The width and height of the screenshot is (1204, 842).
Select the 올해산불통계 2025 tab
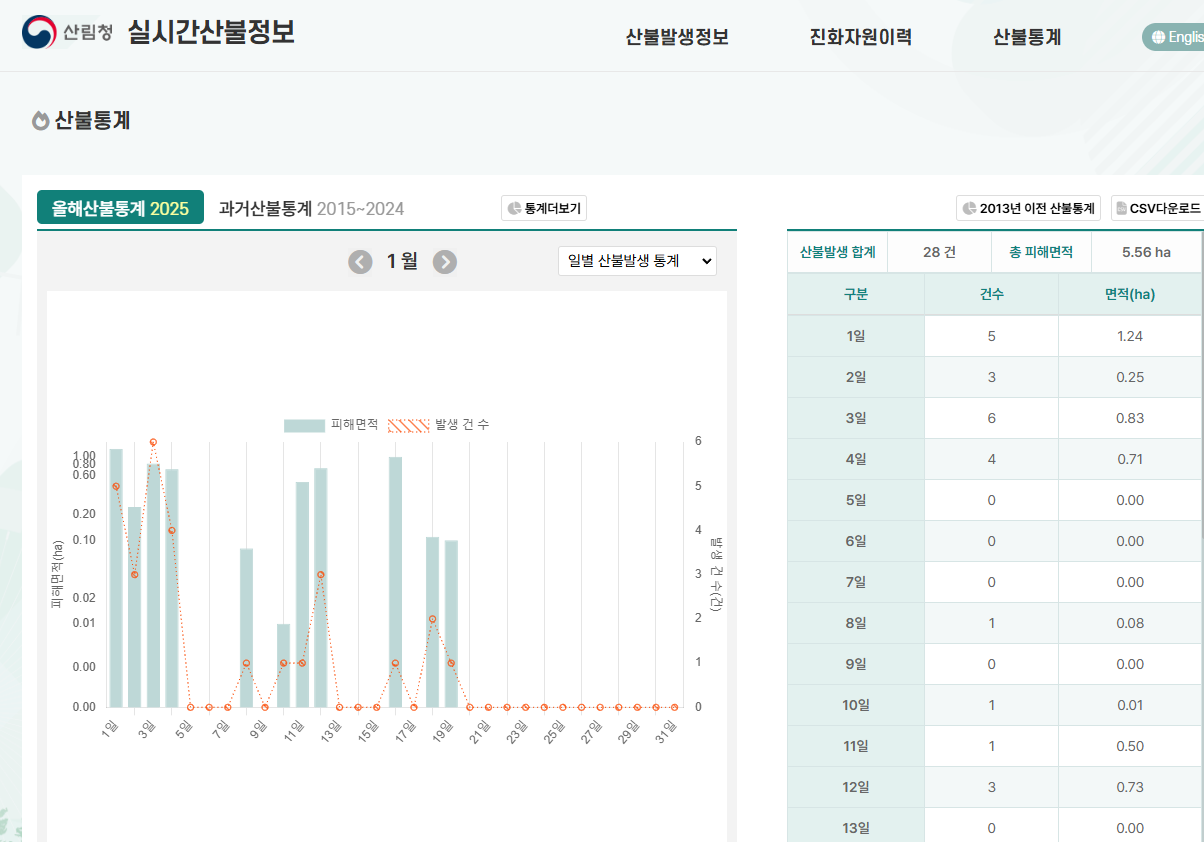(x=120, y=208)
